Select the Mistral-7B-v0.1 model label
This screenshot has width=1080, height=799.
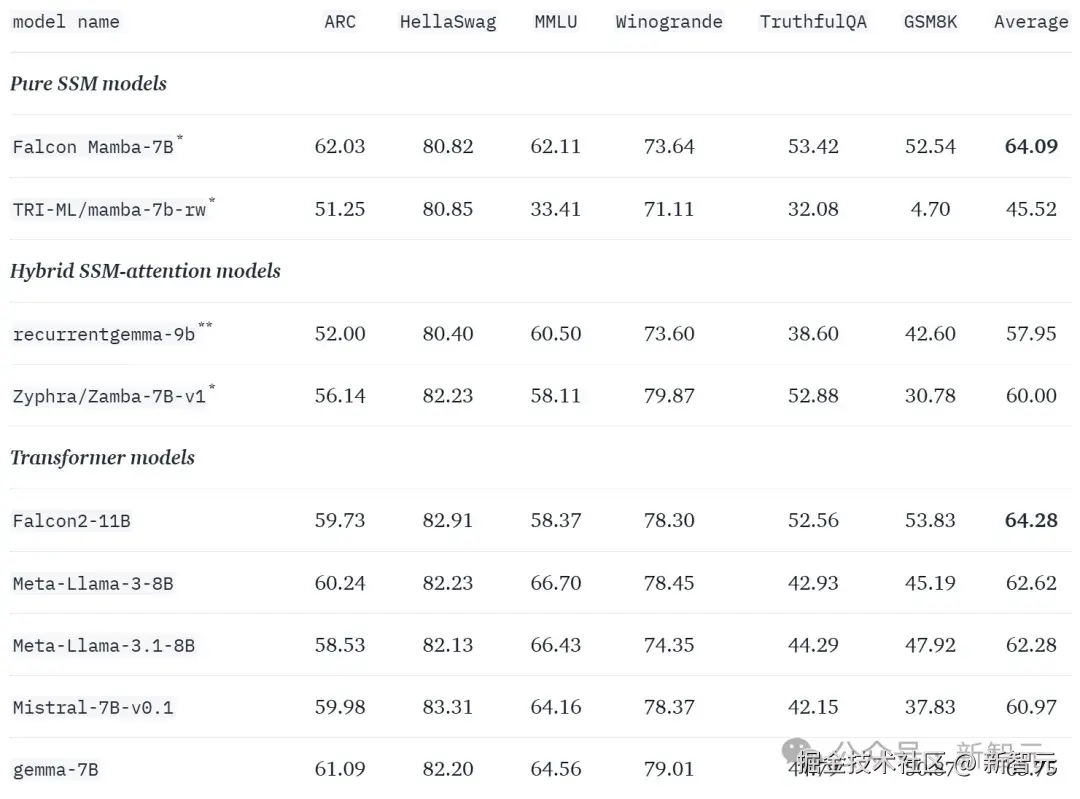93,708
